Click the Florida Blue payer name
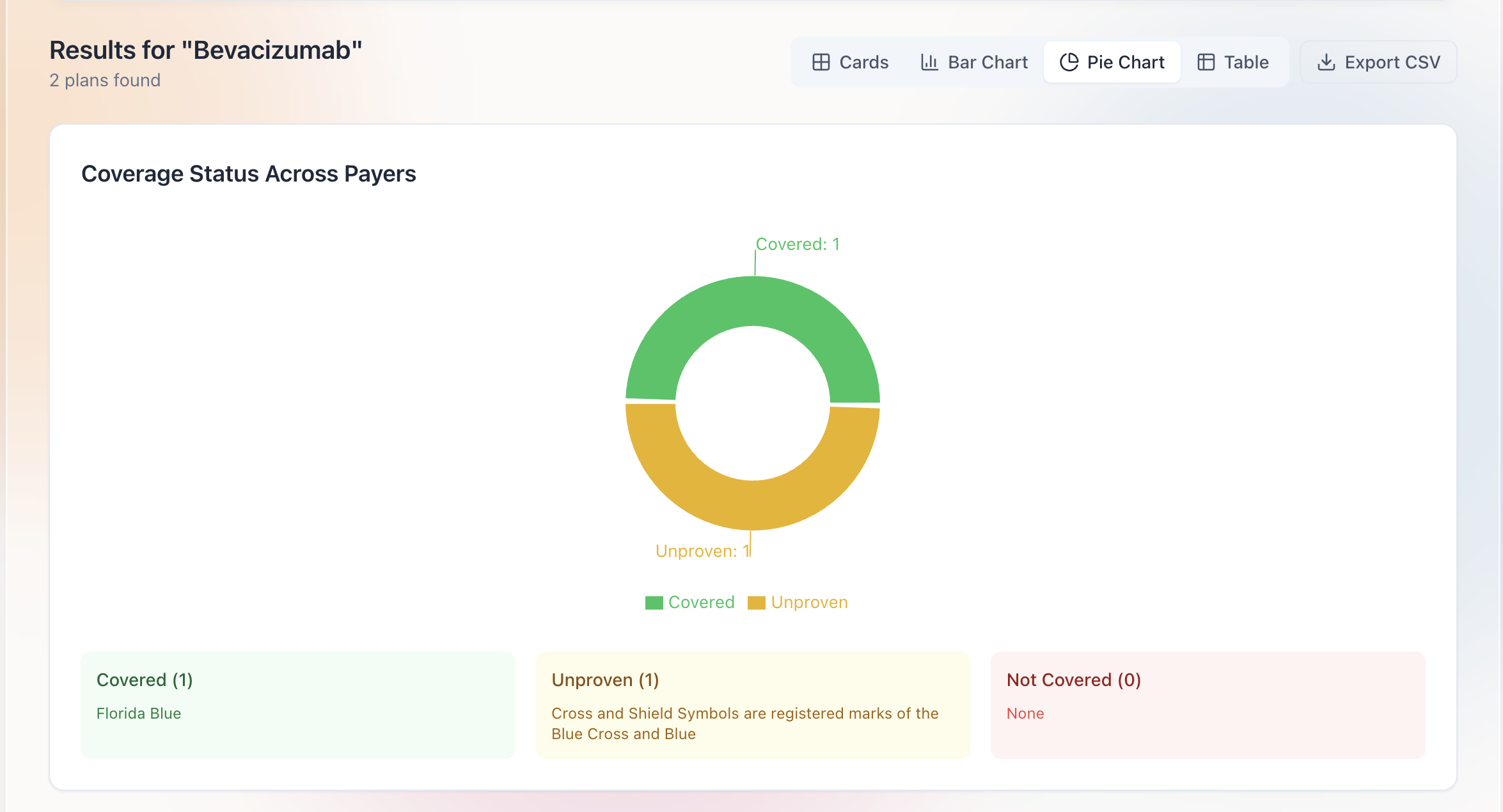 coord(139,714)
